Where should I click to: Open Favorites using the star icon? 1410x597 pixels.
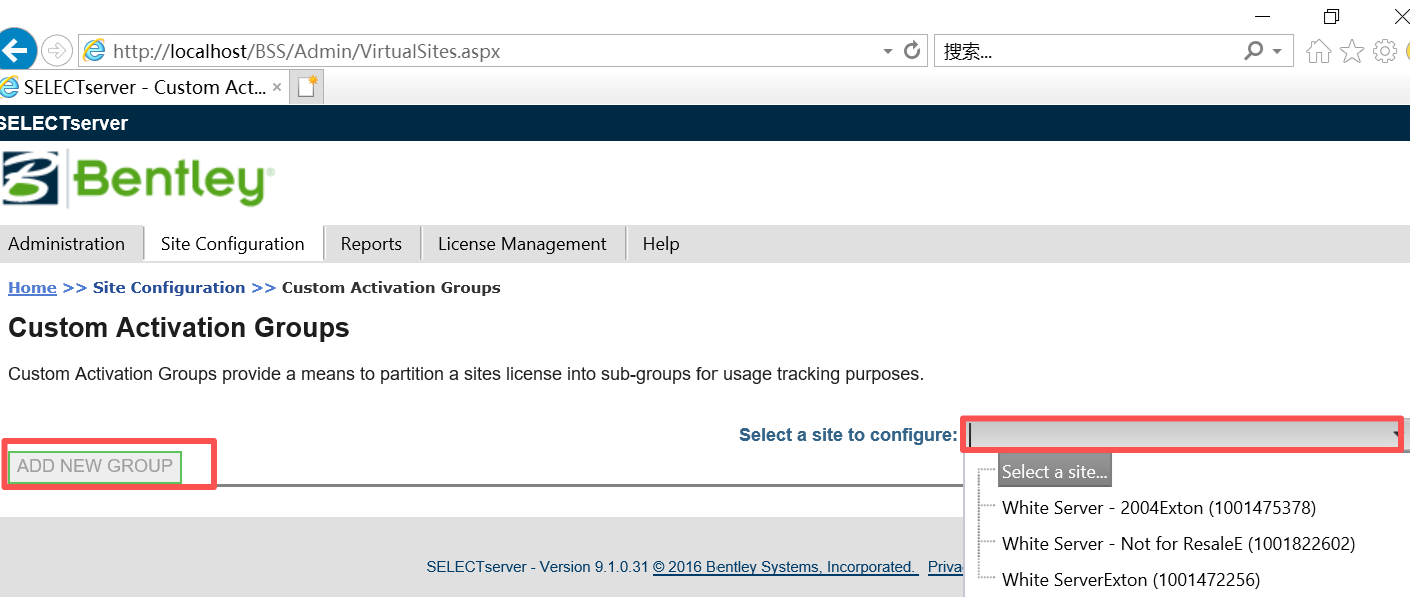[1352, 51]
